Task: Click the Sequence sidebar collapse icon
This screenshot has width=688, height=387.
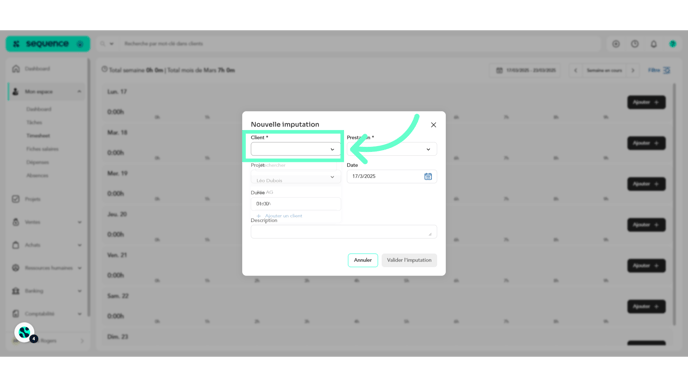Action: click(80, 44)
